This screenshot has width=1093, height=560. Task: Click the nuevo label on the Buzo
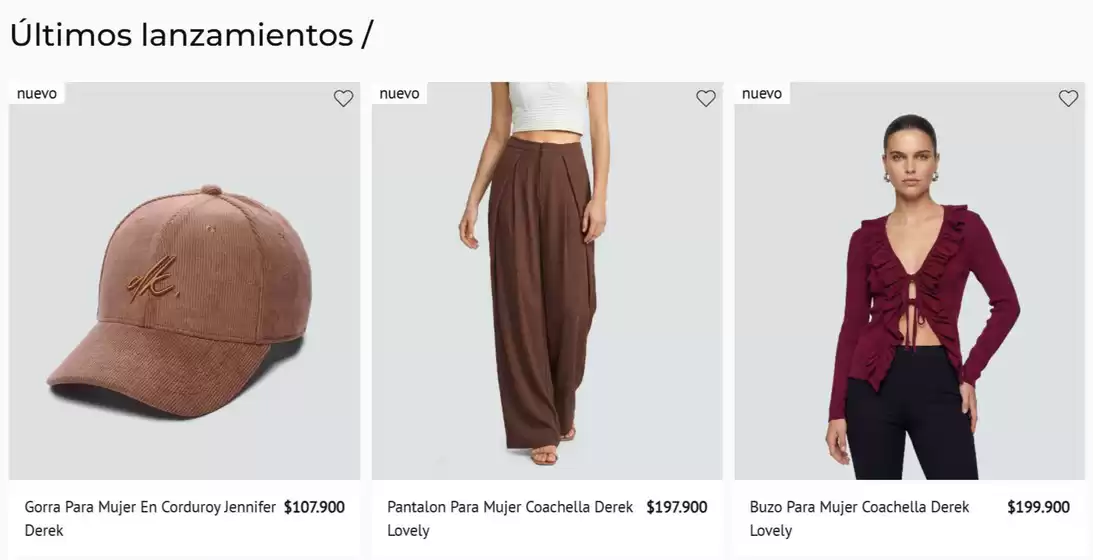click(x=762, y=93)
